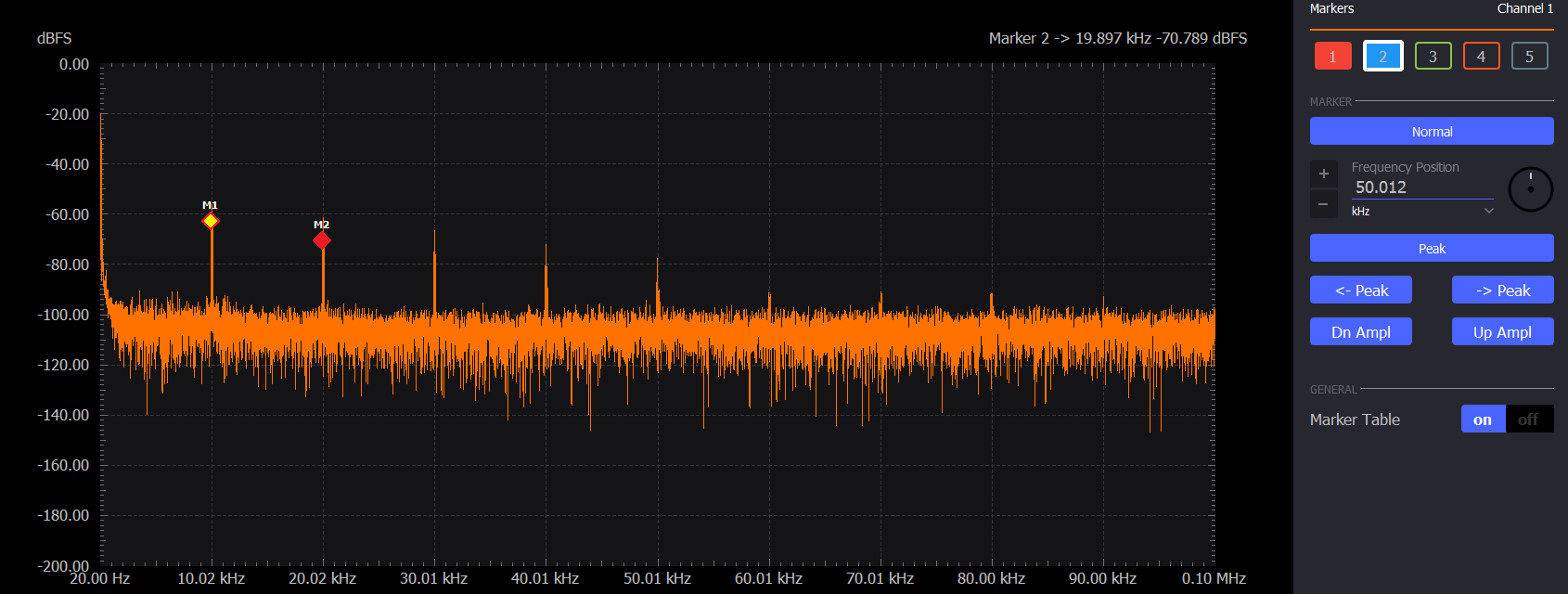This screenshot has width=1568, height=594.
Task: Click the -100.00 y-axis label
Action: point(63,315)
